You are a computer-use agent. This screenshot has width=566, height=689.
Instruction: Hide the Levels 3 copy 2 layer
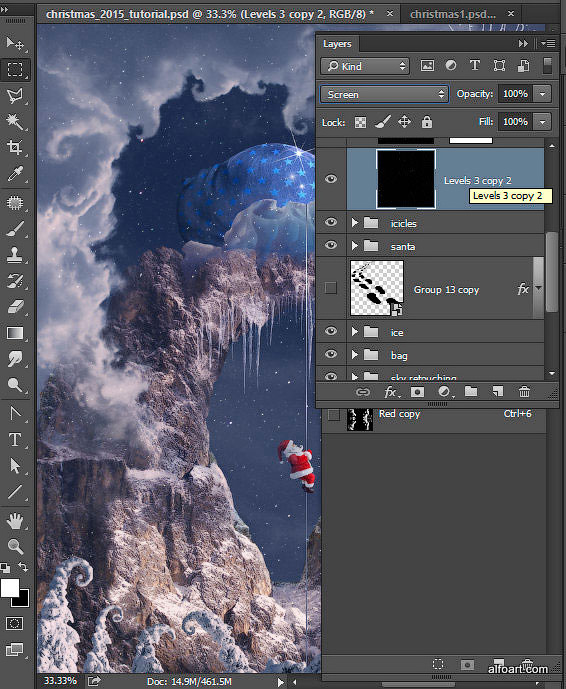click(x=331, y=179)
